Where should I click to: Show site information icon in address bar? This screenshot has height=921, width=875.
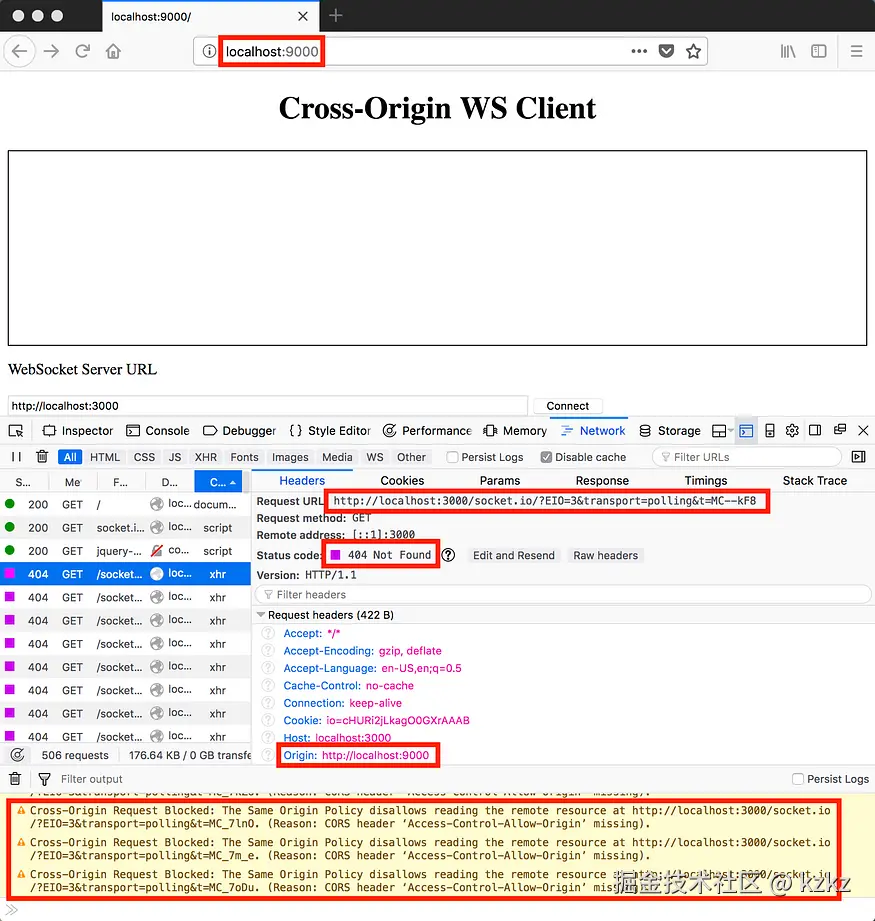(x=208, y=51)
